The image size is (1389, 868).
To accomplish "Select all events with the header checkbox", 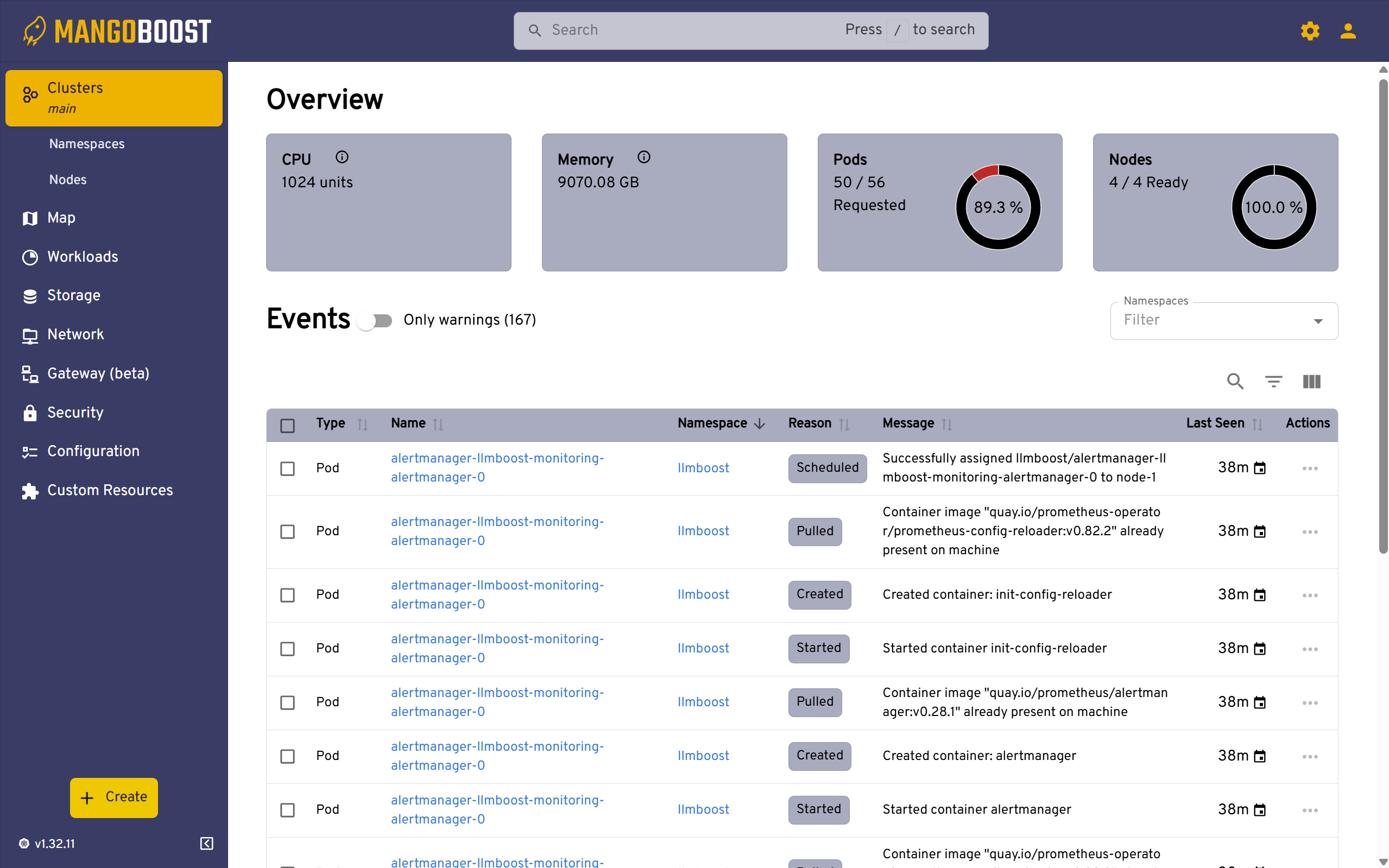I will 287,425.
